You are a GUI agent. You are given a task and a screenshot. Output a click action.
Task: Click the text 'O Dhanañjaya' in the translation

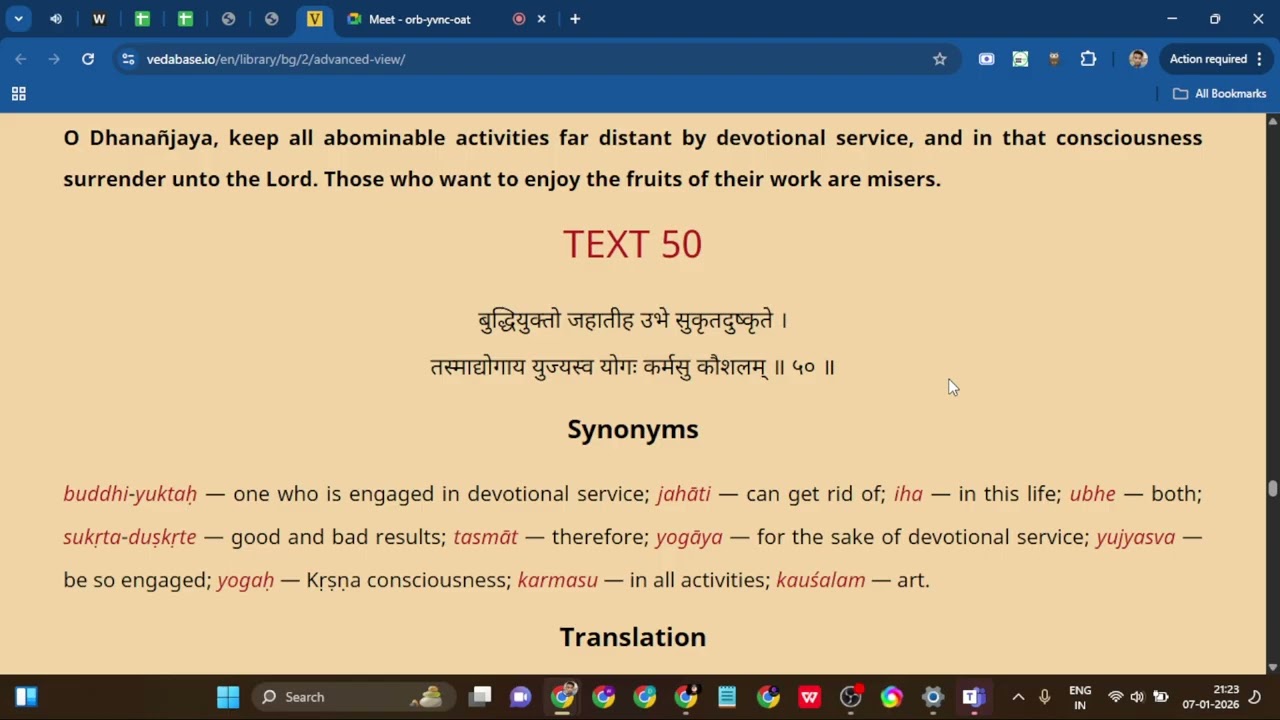[x=139, y=138]
